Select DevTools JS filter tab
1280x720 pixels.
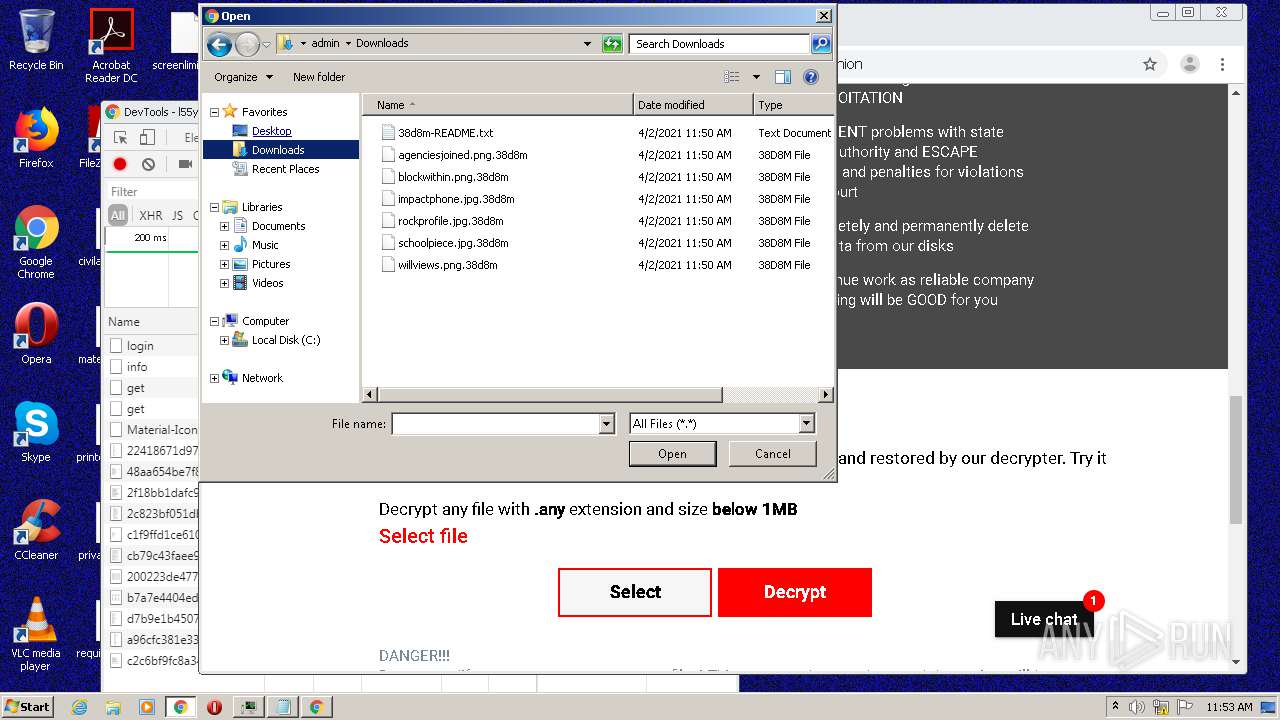point(178,215)
